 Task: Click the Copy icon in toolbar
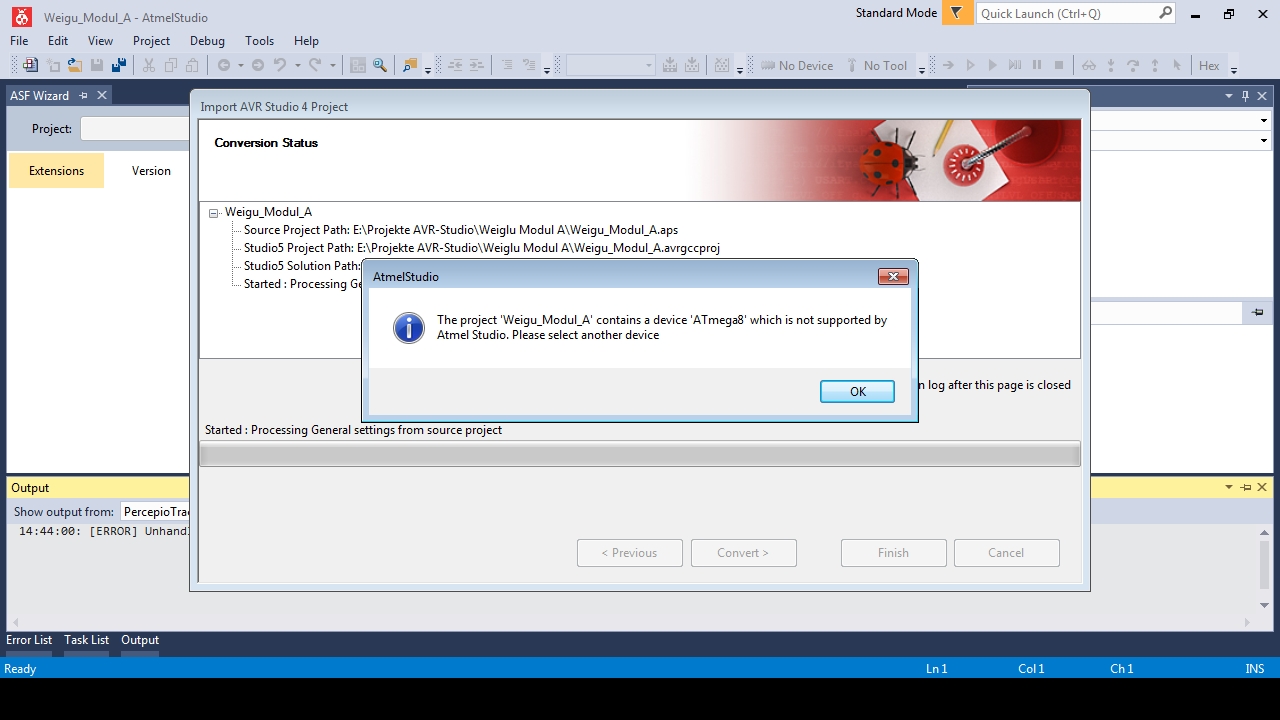point(171,65)
